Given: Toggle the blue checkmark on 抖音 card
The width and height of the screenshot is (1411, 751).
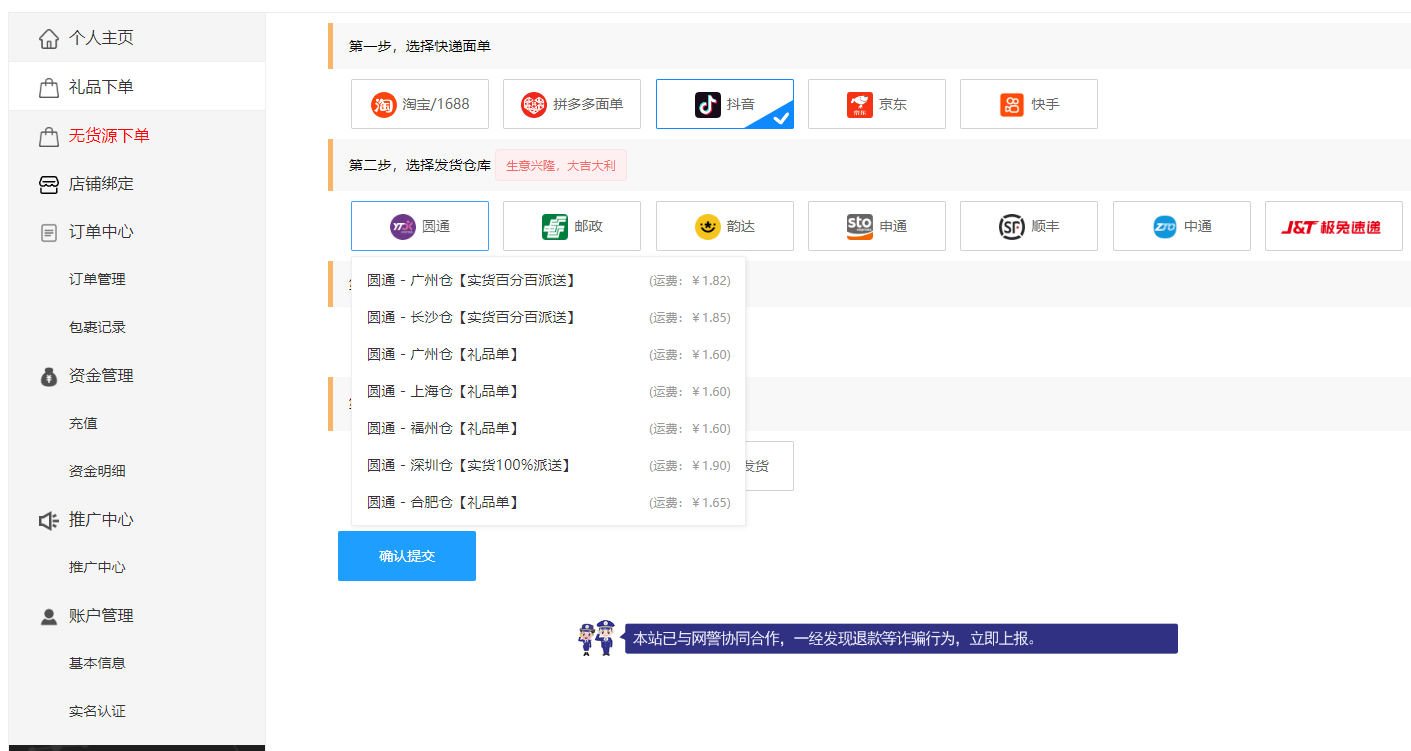Looking at the screenshot, I should 780,117.
